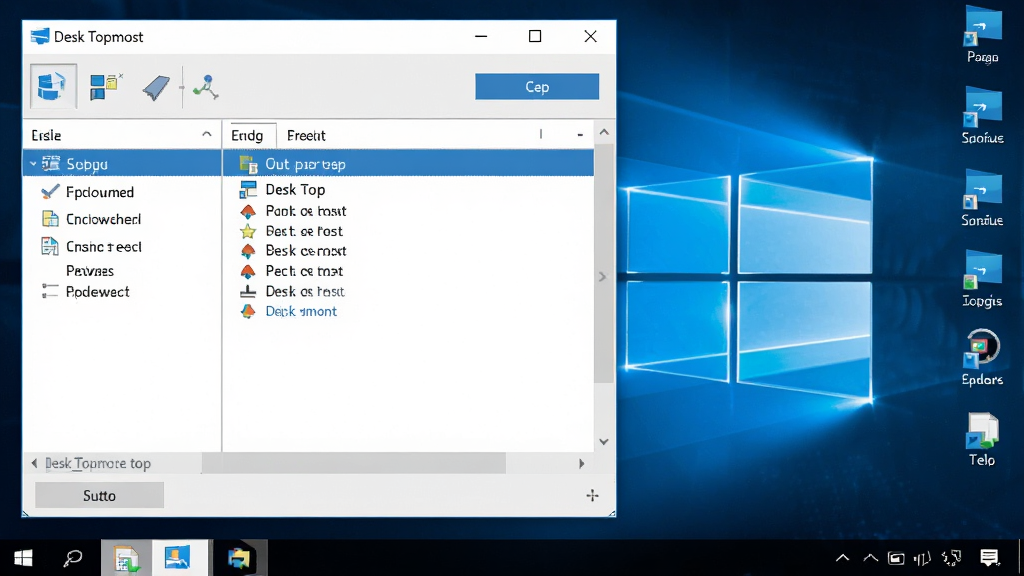Click the yellow star icon beside Best oe fost

coord(248,231)
